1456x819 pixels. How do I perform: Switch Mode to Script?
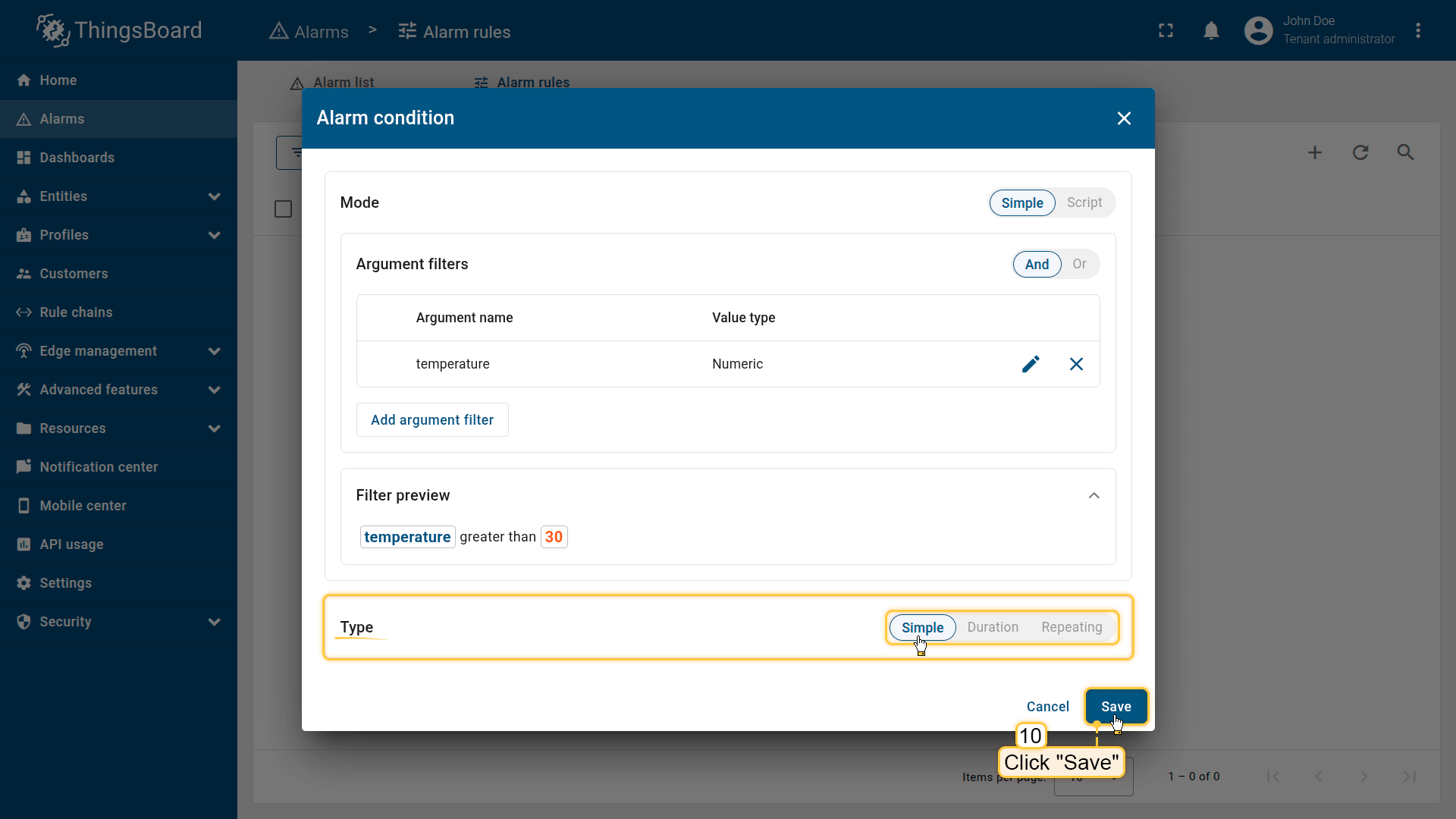[x=1084, y=202]
